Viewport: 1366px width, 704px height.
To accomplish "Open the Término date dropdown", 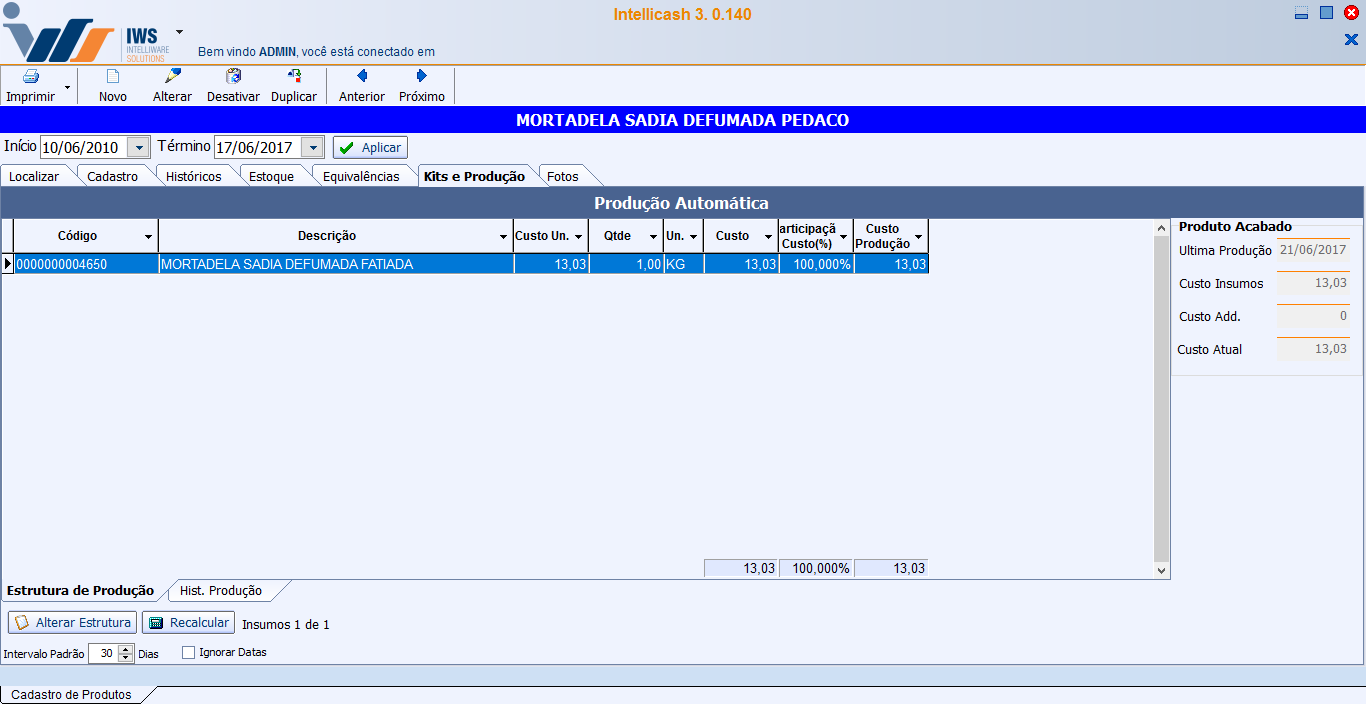I will click(313, 147).
